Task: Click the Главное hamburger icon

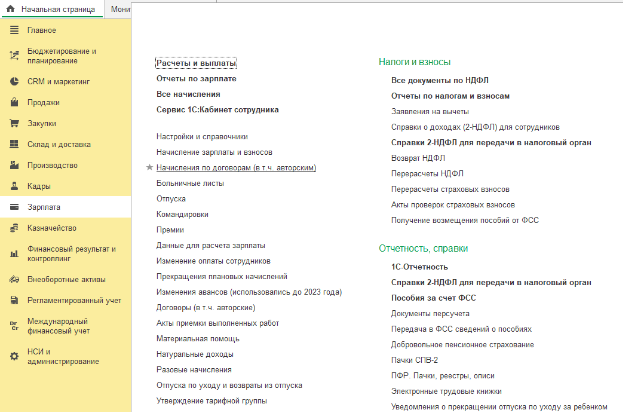Action: (x=14, y=30)
